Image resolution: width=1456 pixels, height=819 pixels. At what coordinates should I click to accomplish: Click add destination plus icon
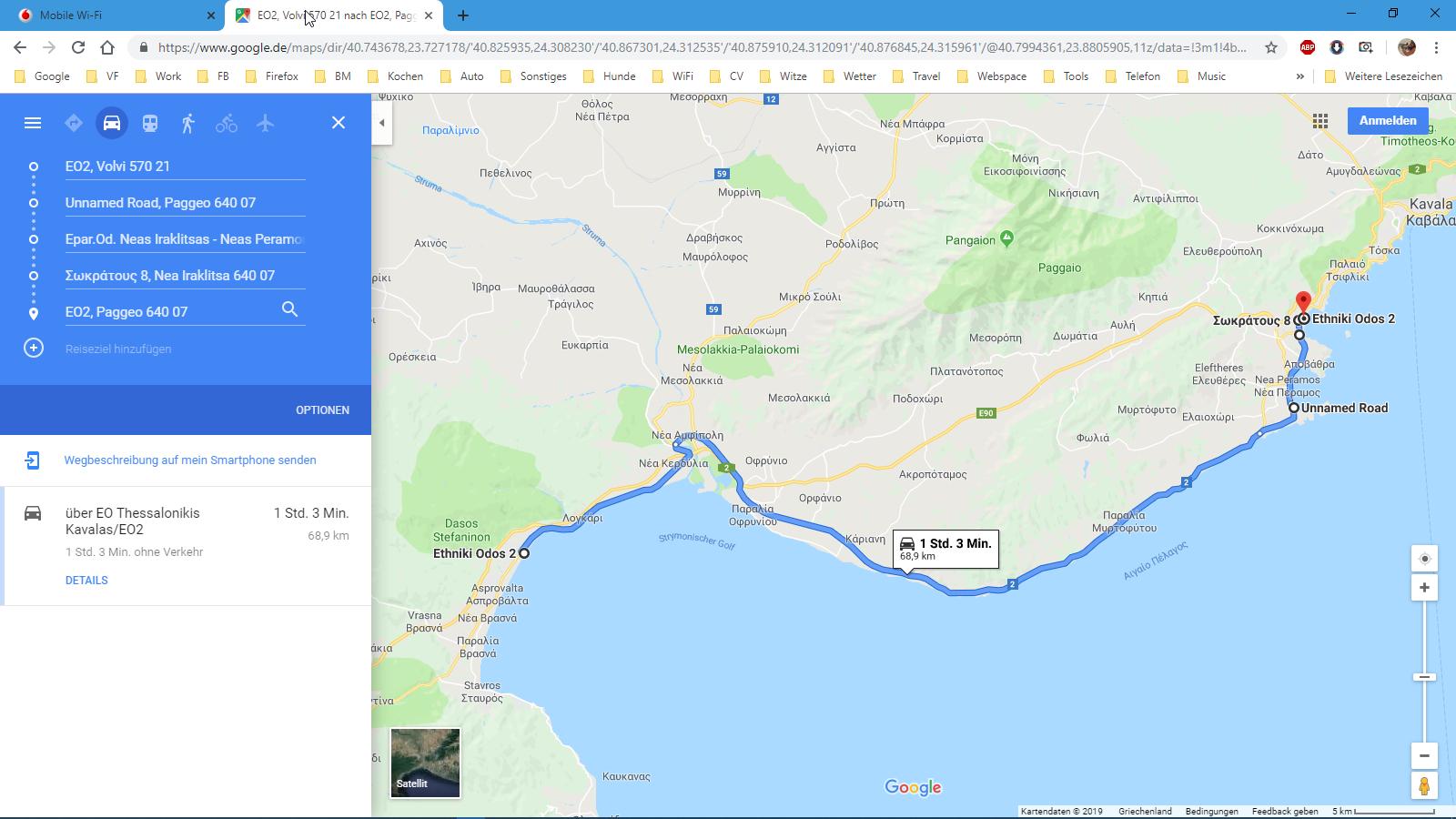pyautogui.click(x=34, y=349)
